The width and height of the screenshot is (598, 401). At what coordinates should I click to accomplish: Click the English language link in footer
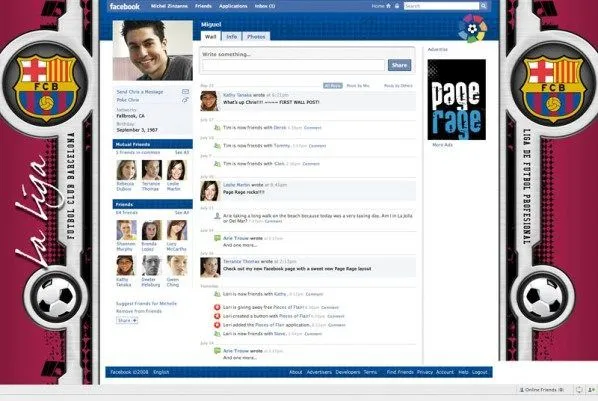161,372
